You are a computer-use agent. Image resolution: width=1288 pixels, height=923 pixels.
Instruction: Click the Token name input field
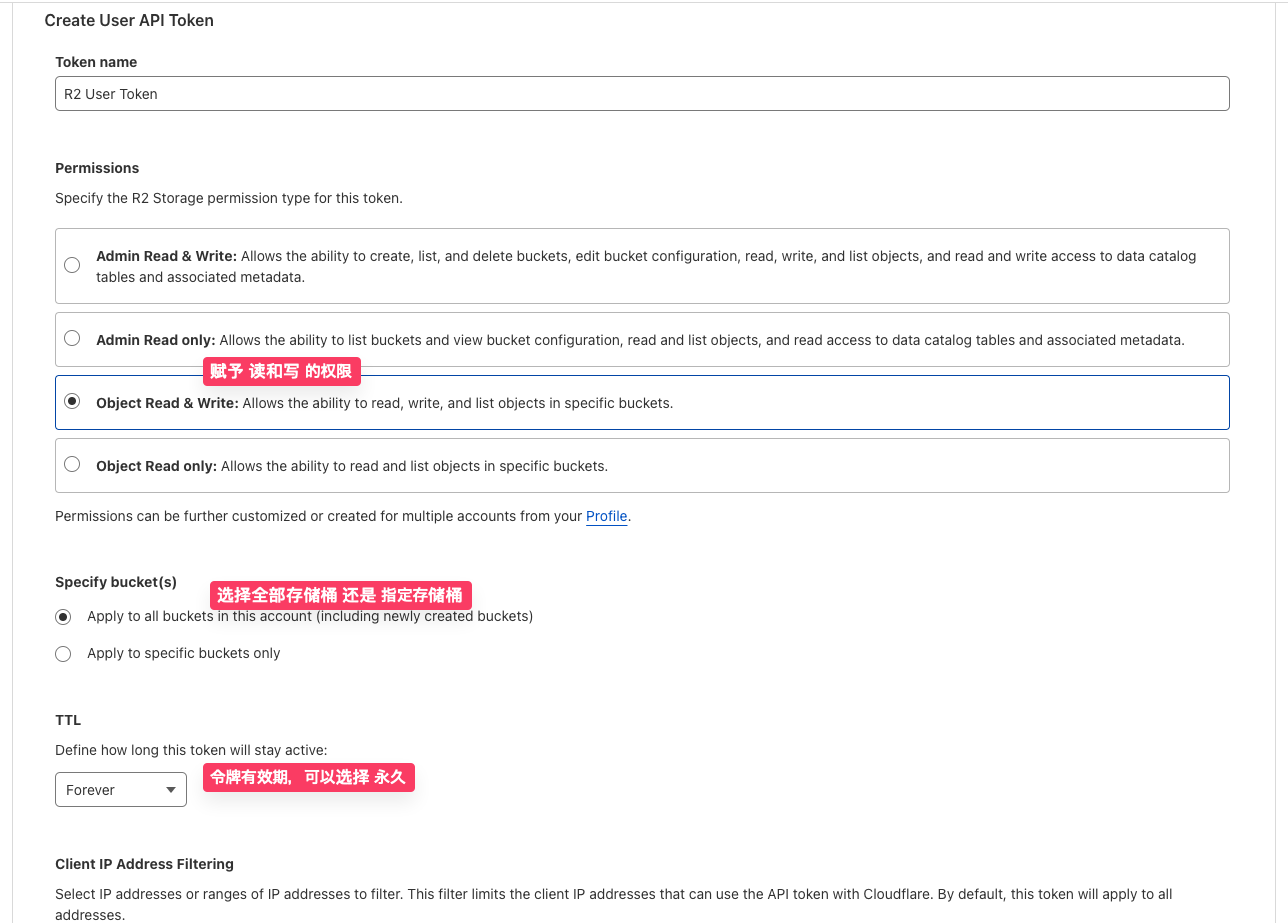[641, 94]
